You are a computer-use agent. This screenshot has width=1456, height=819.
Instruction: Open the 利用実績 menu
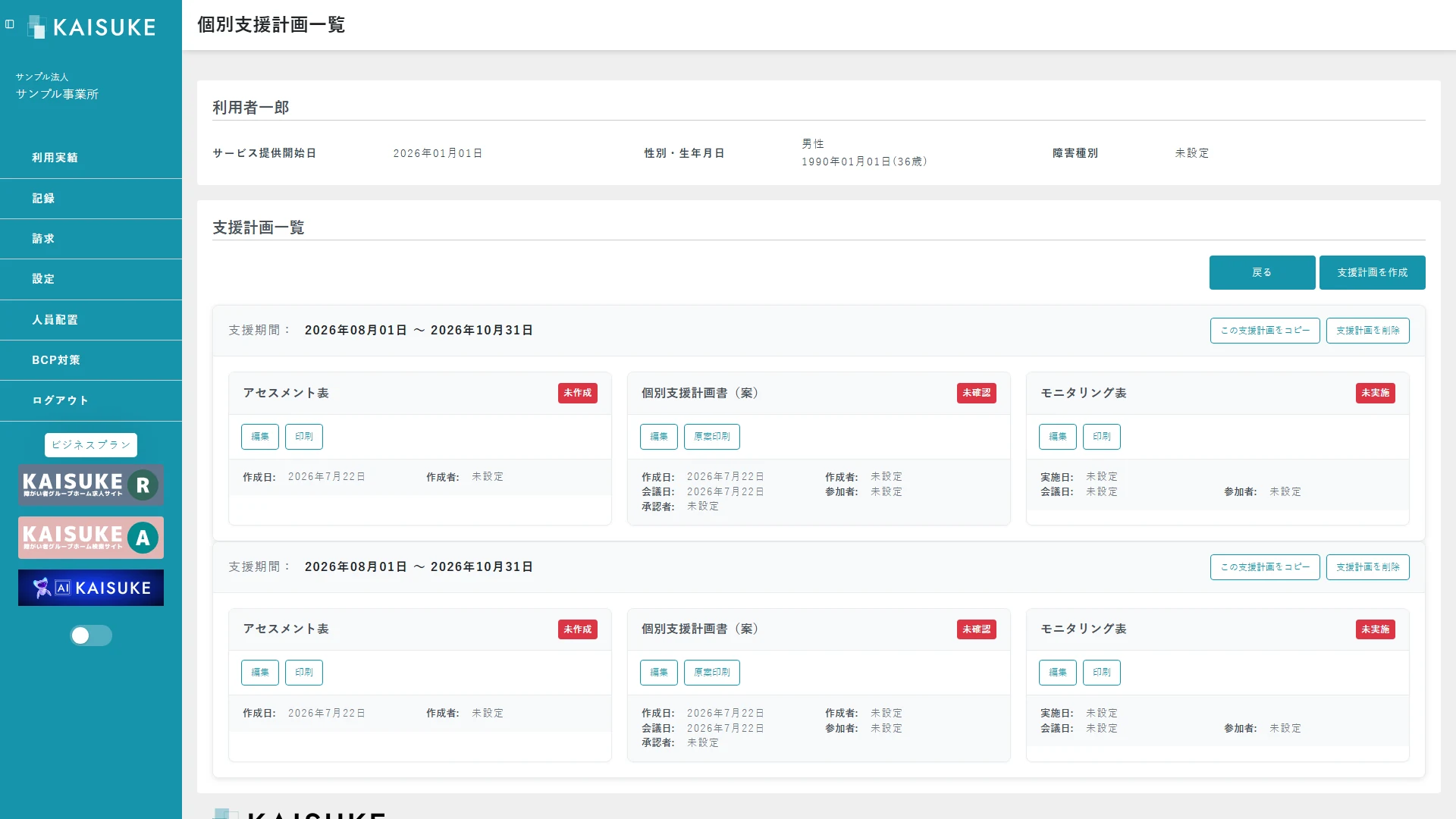91,158
